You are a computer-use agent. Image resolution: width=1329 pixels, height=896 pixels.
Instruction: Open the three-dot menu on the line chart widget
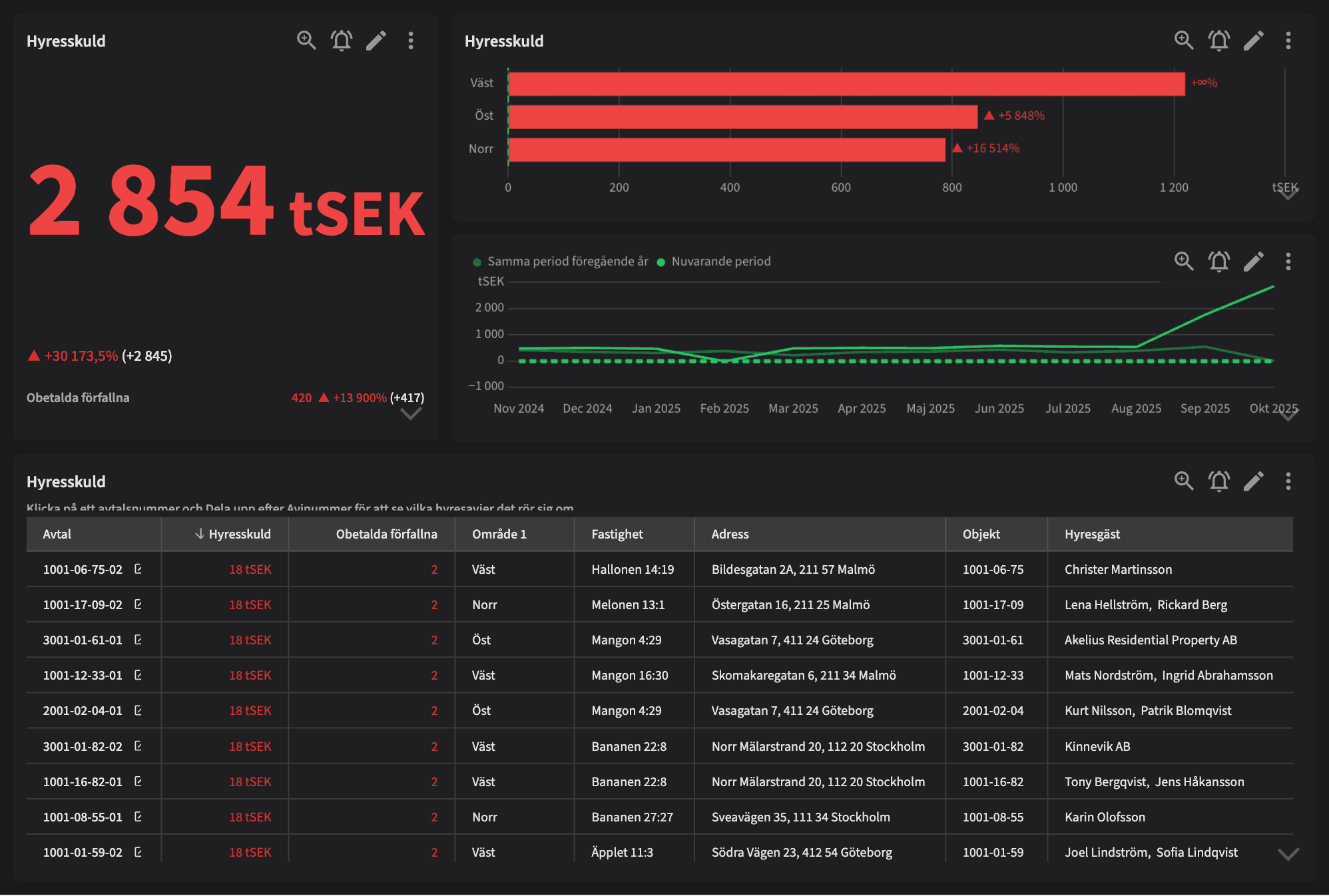click(x=1288, y=262)
